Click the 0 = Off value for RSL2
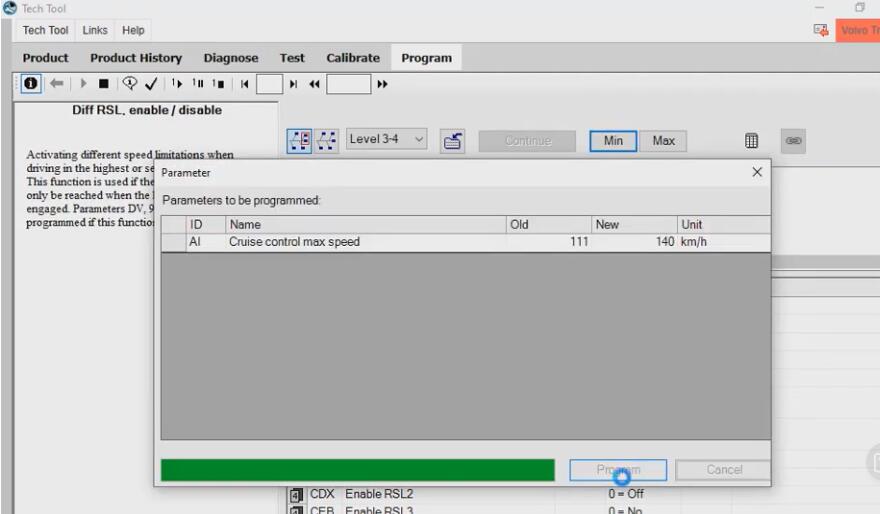 625,494
